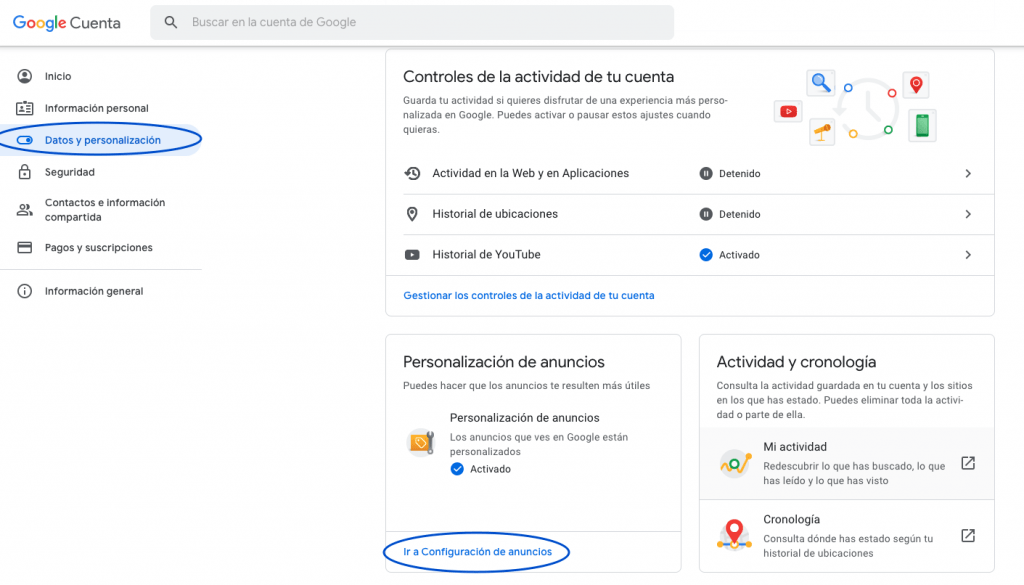This screenshot has width=1024, height=585.
Task: Click the Información personal ID card icon
Action: click(x=24, y=108)
